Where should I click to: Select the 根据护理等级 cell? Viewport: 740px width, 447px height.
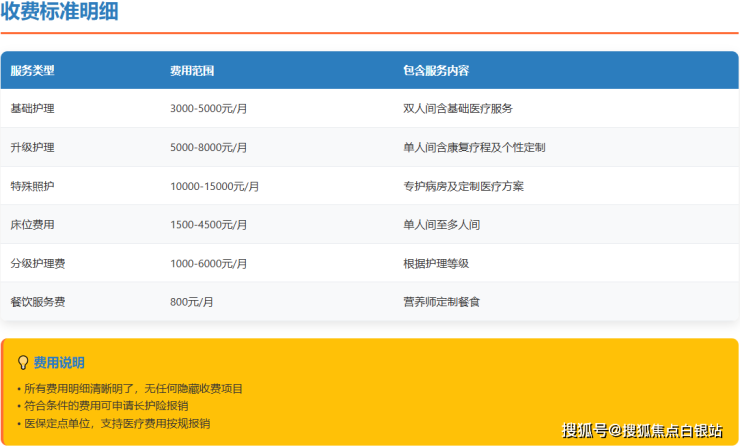coord(436,263)
